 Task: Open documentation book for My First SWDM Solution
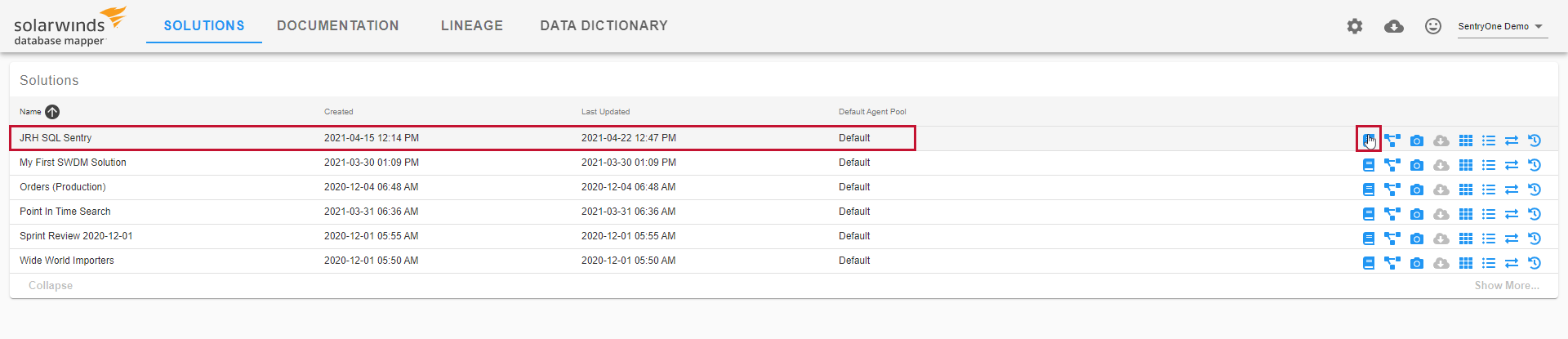point(1369,165)
